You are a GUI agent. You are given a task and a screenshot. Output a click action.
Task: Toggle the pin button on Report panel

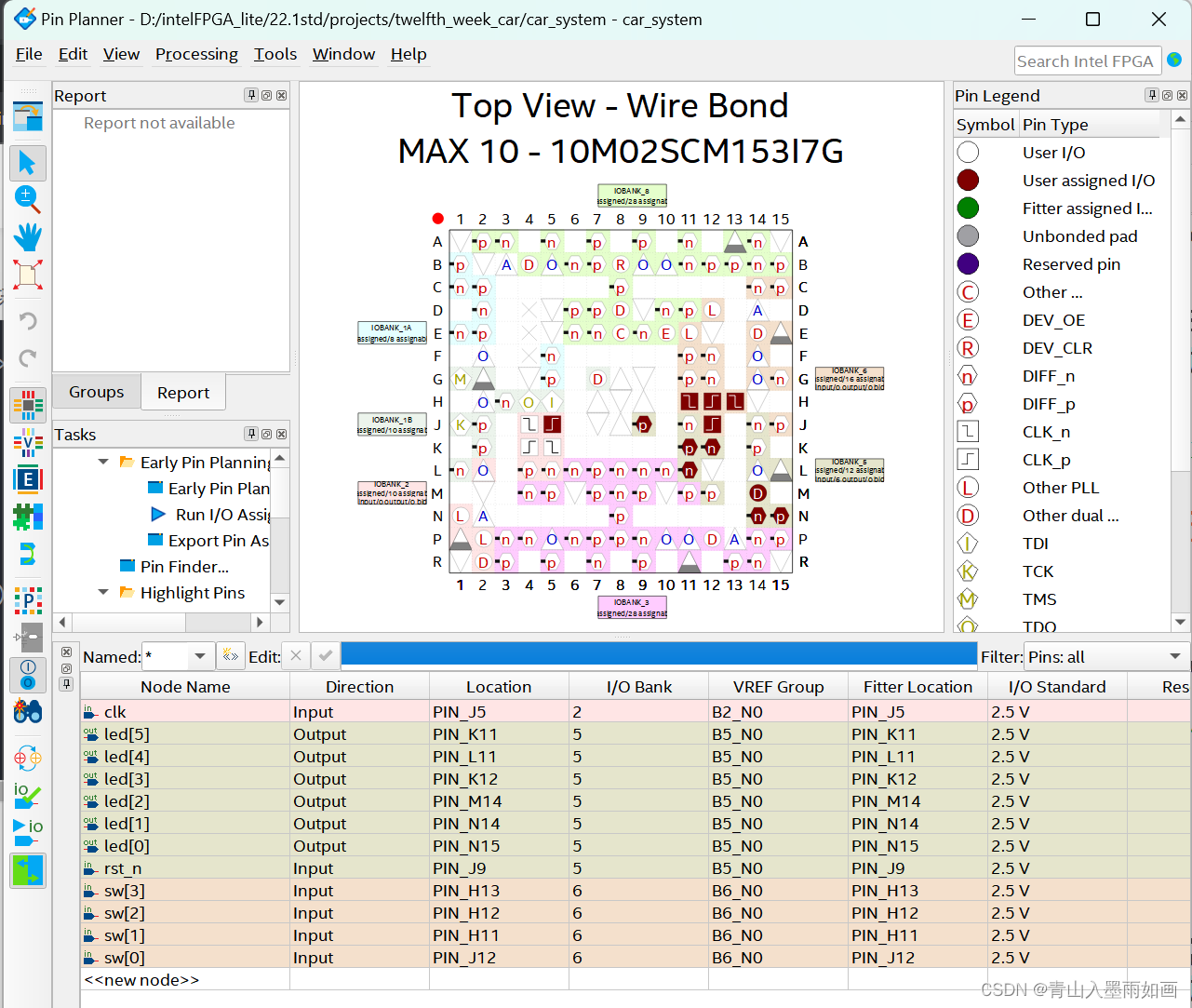(x=251, y=95)
